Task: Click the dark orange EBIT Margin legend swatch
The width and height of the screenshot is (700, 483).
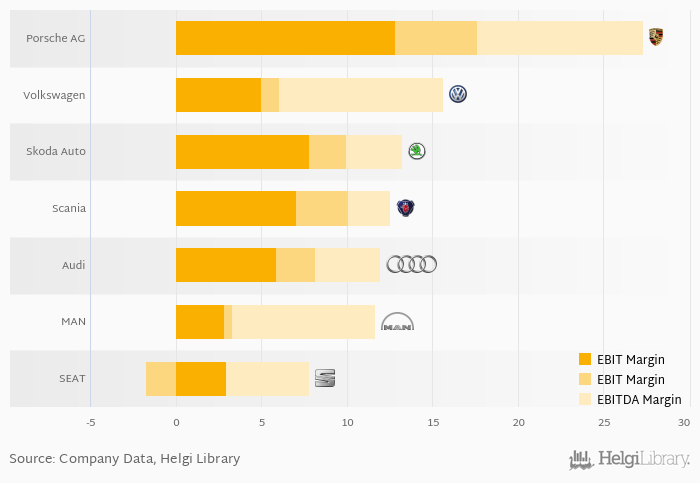Action: [584, 359]
